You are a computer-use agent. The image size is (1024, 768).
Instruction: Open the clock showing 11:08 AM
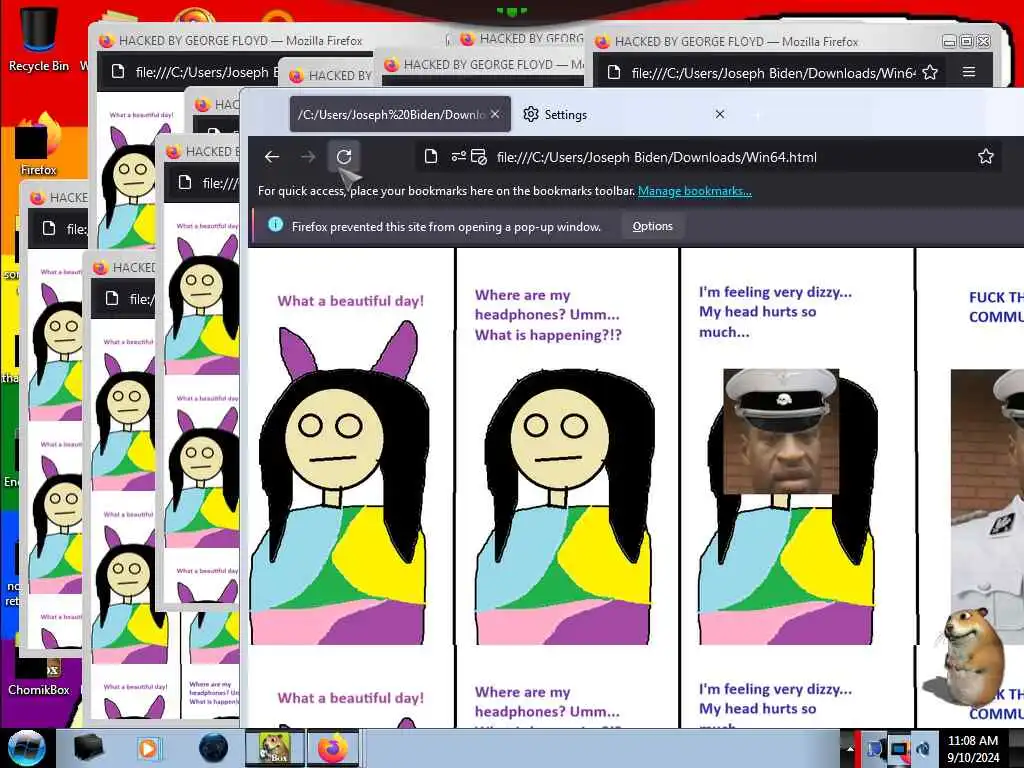point(973,748)
